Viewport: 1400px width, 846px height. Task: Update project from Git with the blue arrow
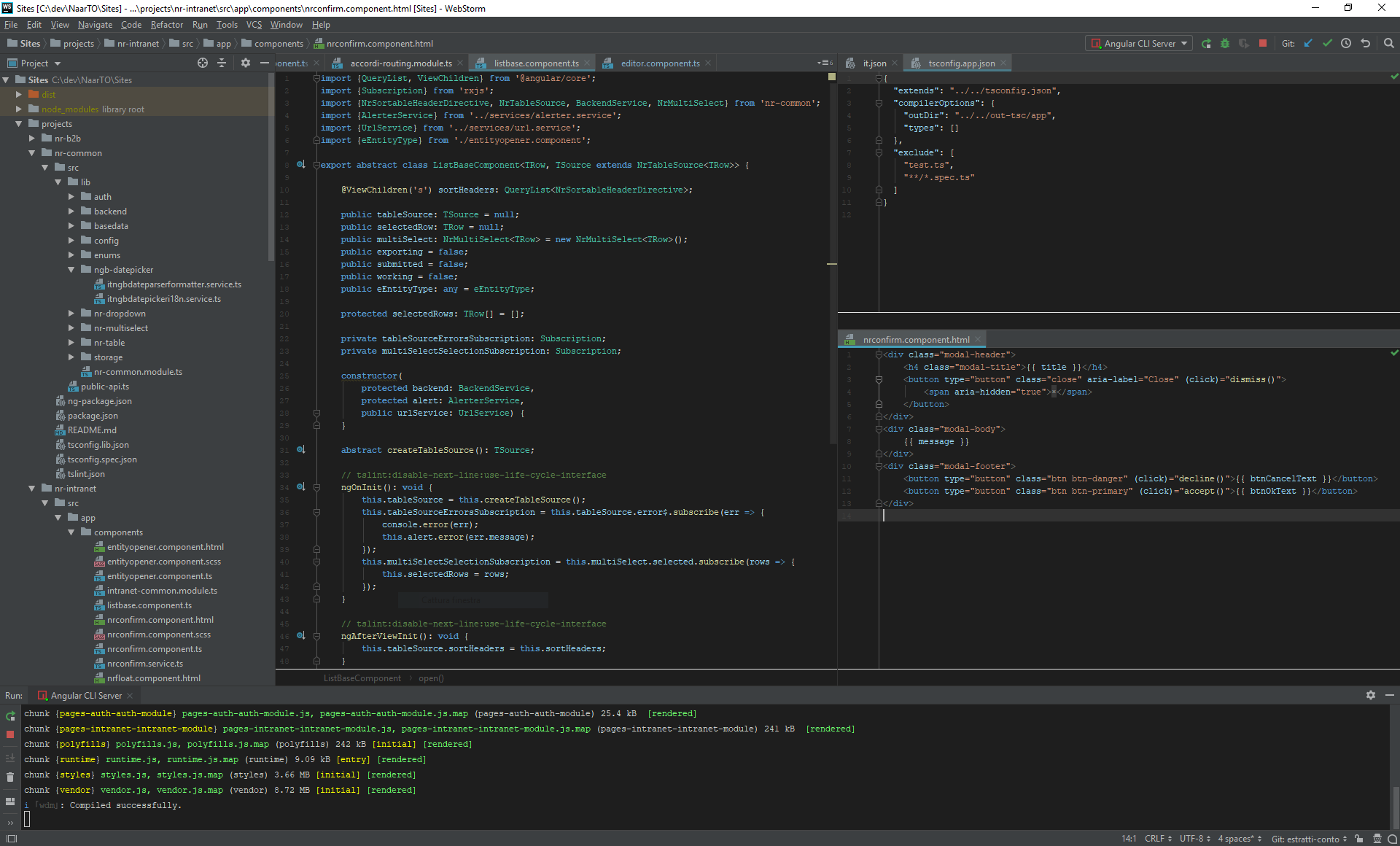tap(1308, 44)
